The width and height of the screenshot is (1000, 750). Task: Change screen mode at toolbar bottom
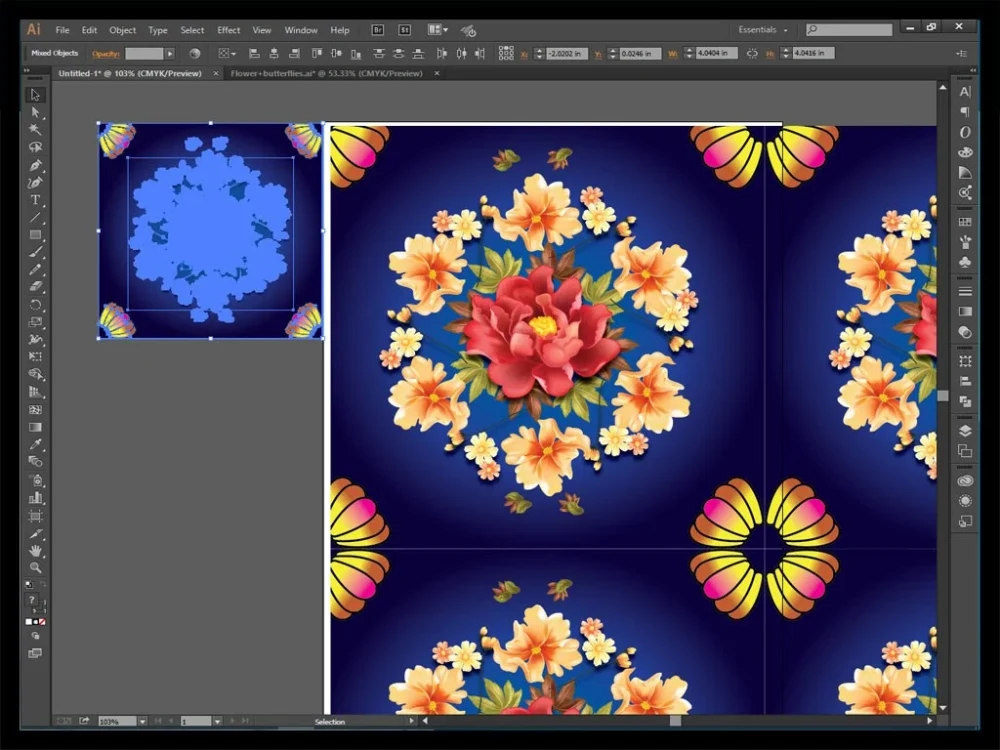(x=35, y=653)
